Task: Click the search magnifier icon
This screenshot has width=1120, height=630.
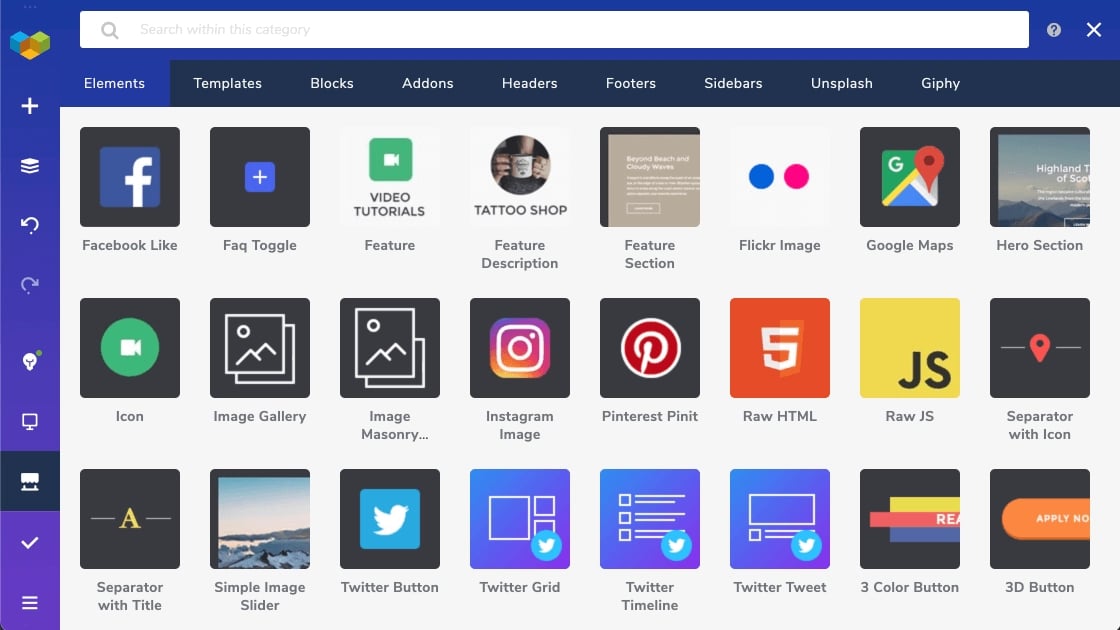Action: point(109,30)
